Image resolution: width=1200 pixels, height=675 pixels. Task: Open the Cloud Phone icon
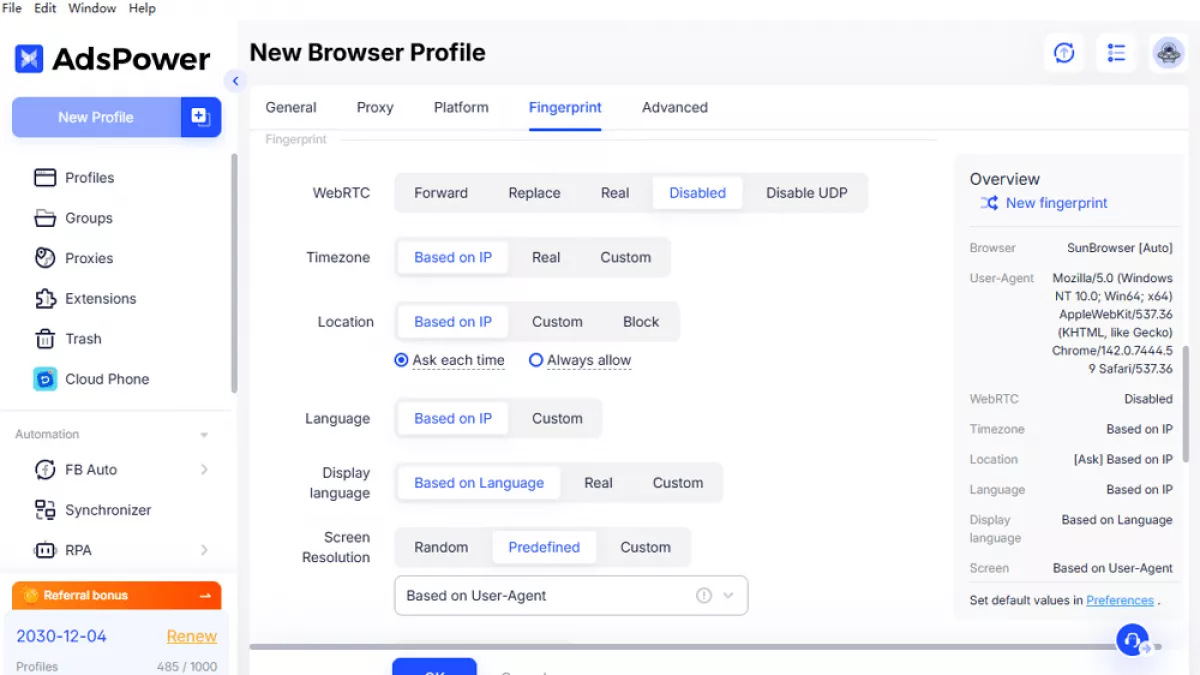point(45,379)
